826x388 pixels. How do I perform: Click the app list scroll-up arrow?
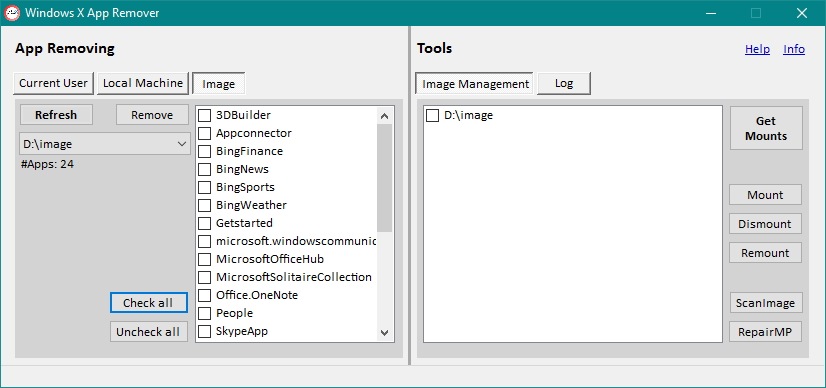click(x=385, y=116)
